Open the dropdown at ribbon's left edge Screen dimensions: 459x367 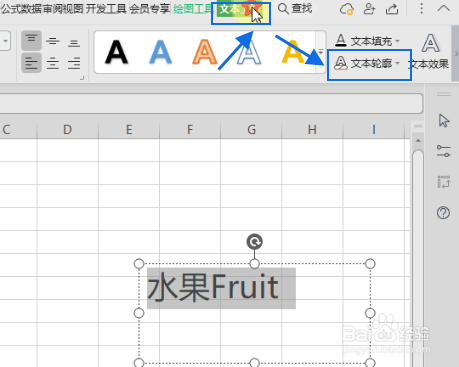(x=5, y=41)
